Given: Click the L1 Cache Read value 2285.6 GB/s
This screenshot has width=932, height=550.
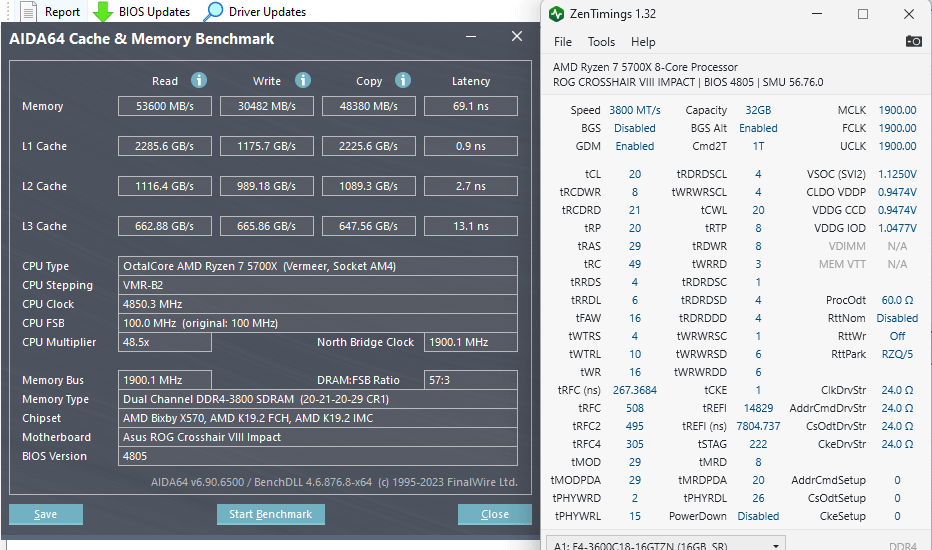Looking at the screenshot, I should 165,146.
